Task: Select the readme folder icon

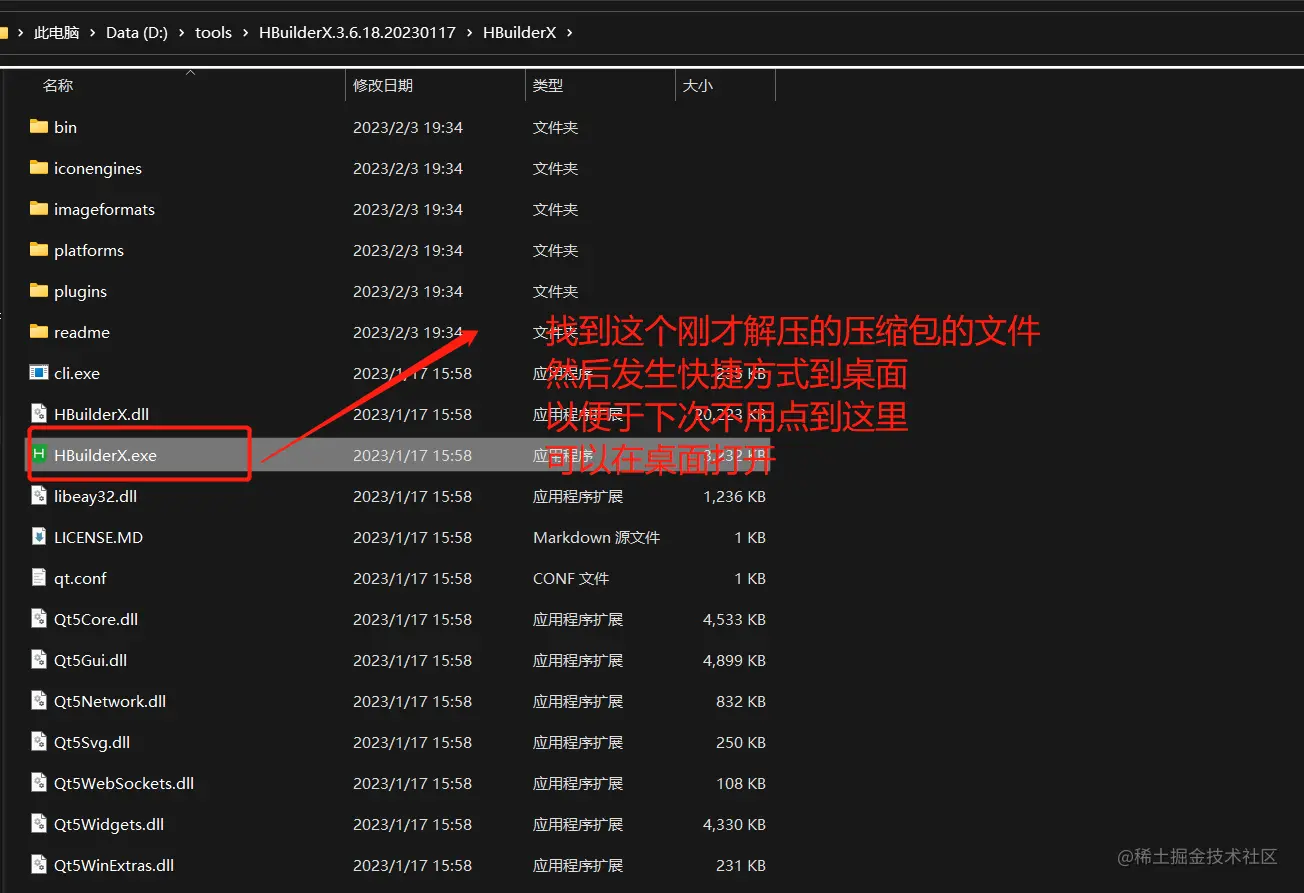Action: [x=39, y=332]
